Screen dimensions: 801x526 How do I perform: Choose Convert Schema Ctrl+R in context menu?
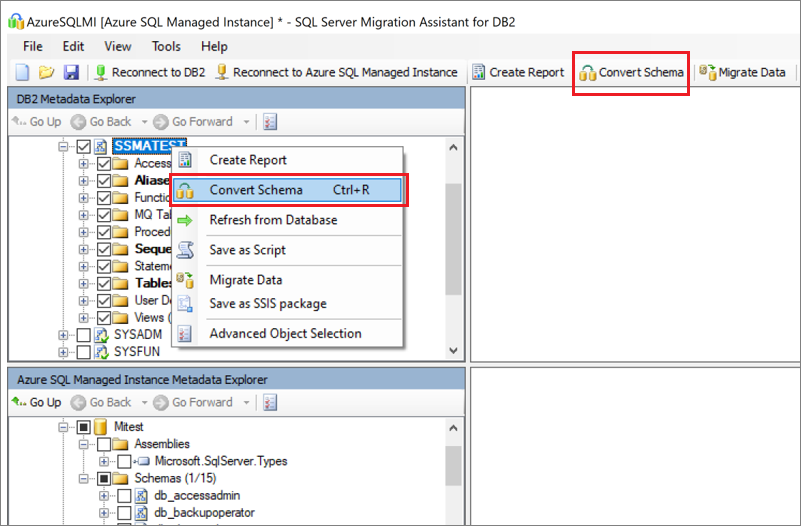(287, 190)
